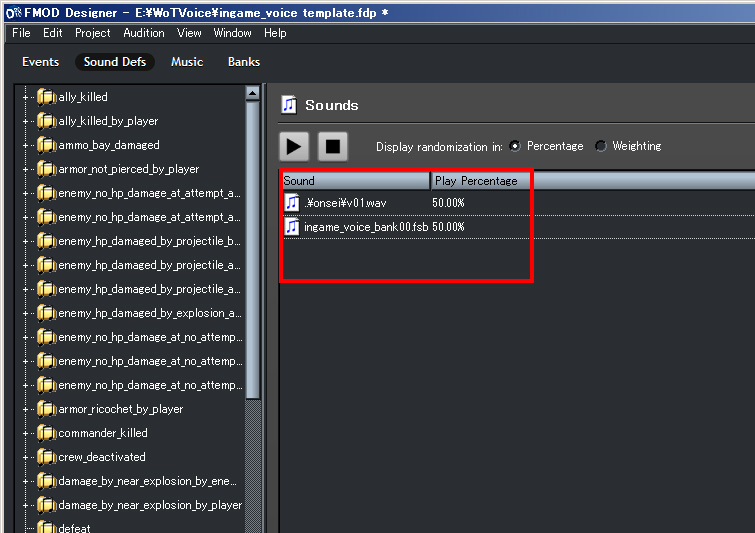This screenshot has width=755, height=533.
Task: Select the ammo_bay_damaged label in tree
Action: (109, 145)
